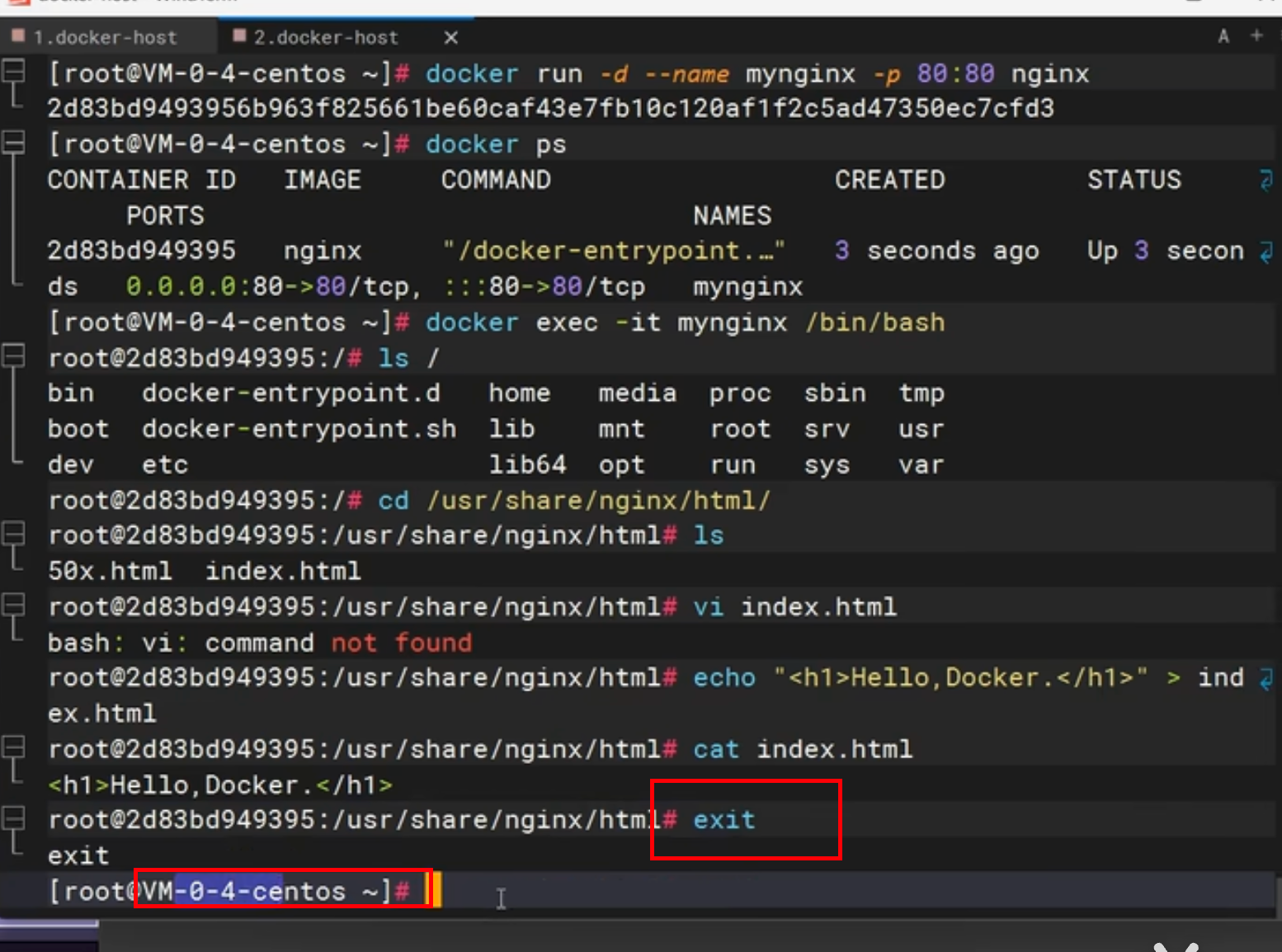Screen dimensions: 1282x952
Task: Click index.html in the ls output
Action: pos(283,570)
